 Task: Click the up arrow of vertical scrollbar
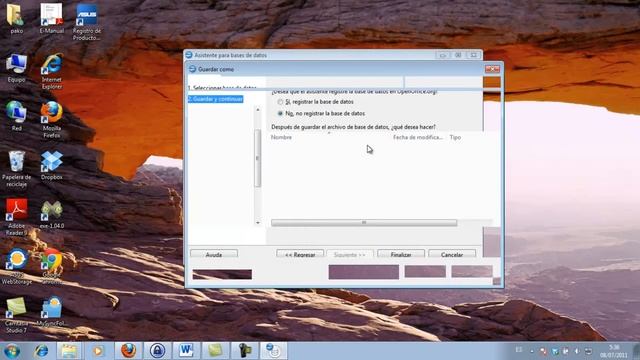tap(258, 109)
